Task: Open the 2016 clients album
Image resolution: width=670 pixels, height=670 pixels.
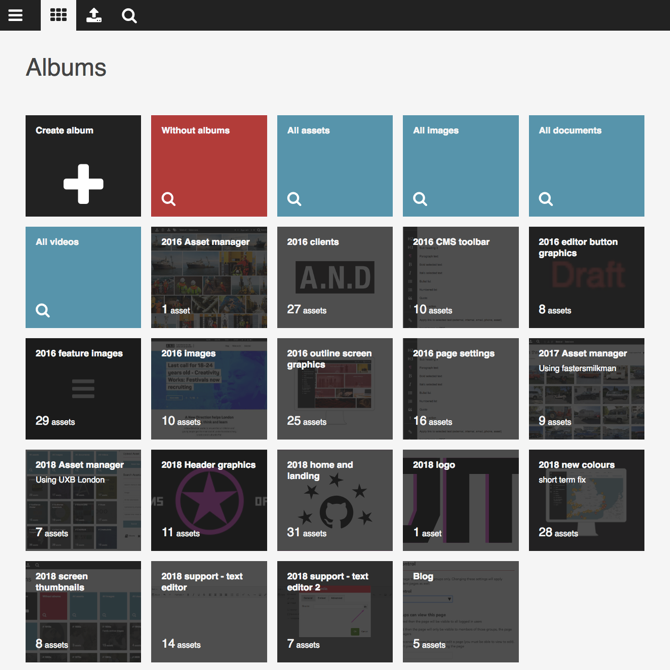Action: point(335,277)
